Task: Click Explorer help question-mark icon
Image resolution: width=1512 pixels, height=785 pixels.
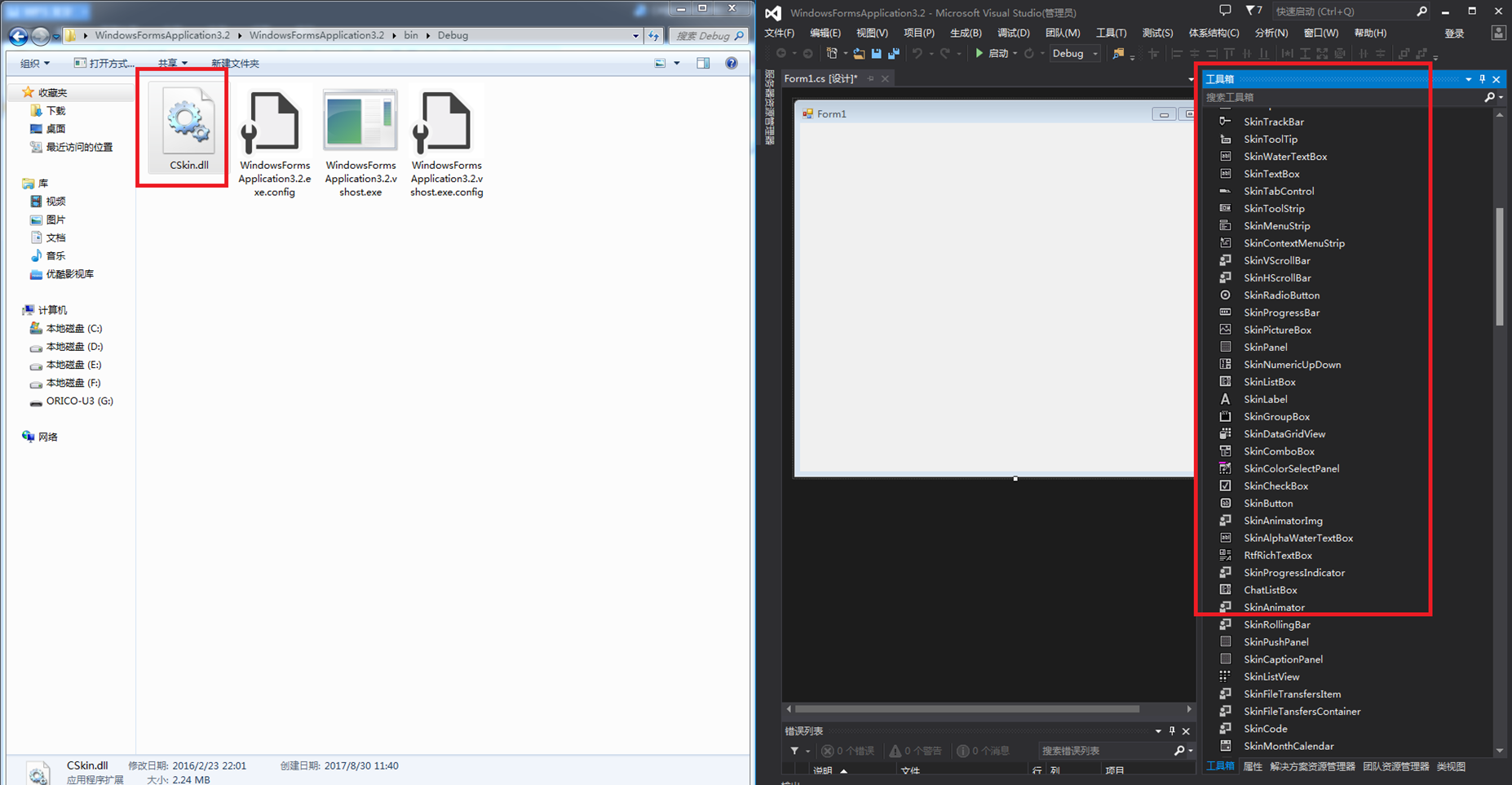Action: (x=732, y=63)
